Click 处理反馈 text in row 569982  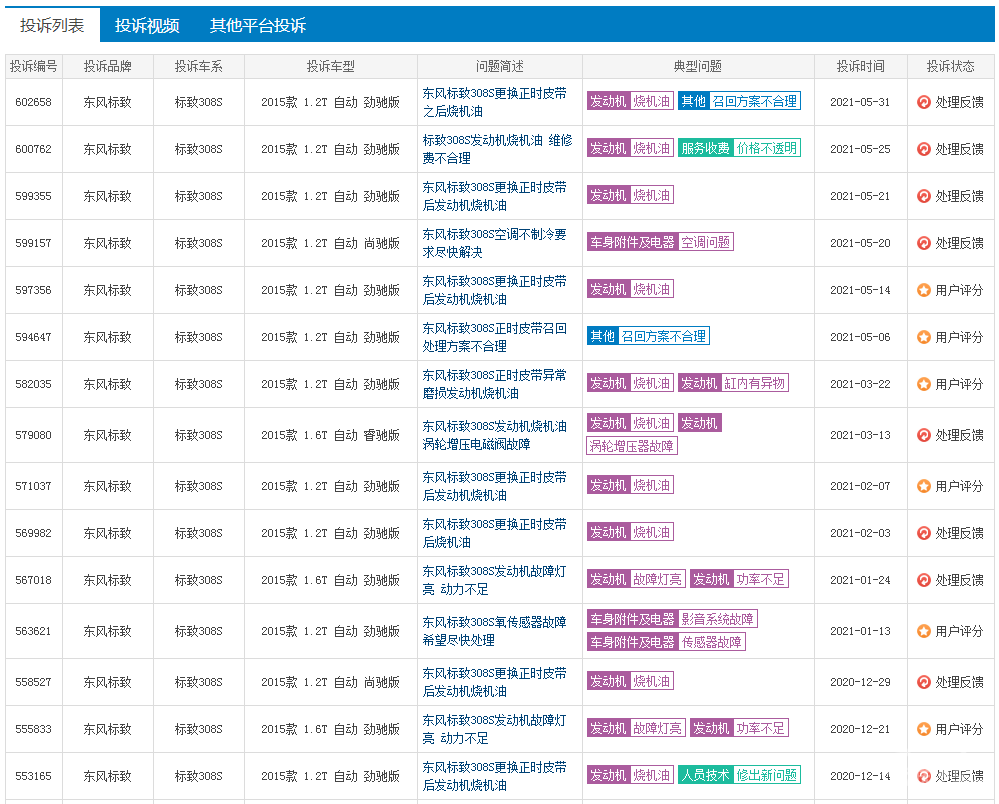pyautogui.click(x=959, y=533)
